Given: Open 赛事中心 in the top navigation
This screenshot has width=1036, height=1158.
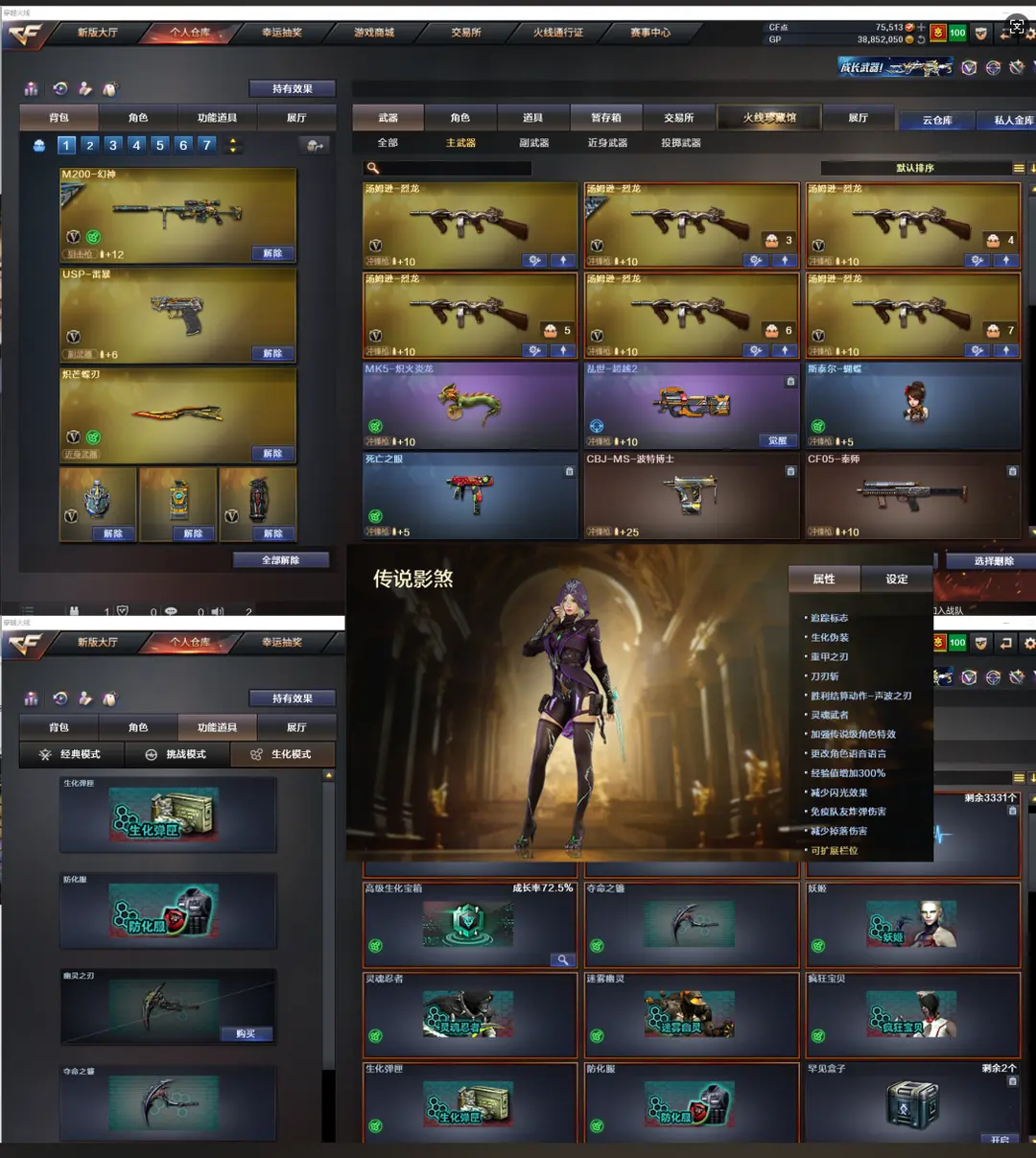Looking at the screenshot, I should click(650, 33).
